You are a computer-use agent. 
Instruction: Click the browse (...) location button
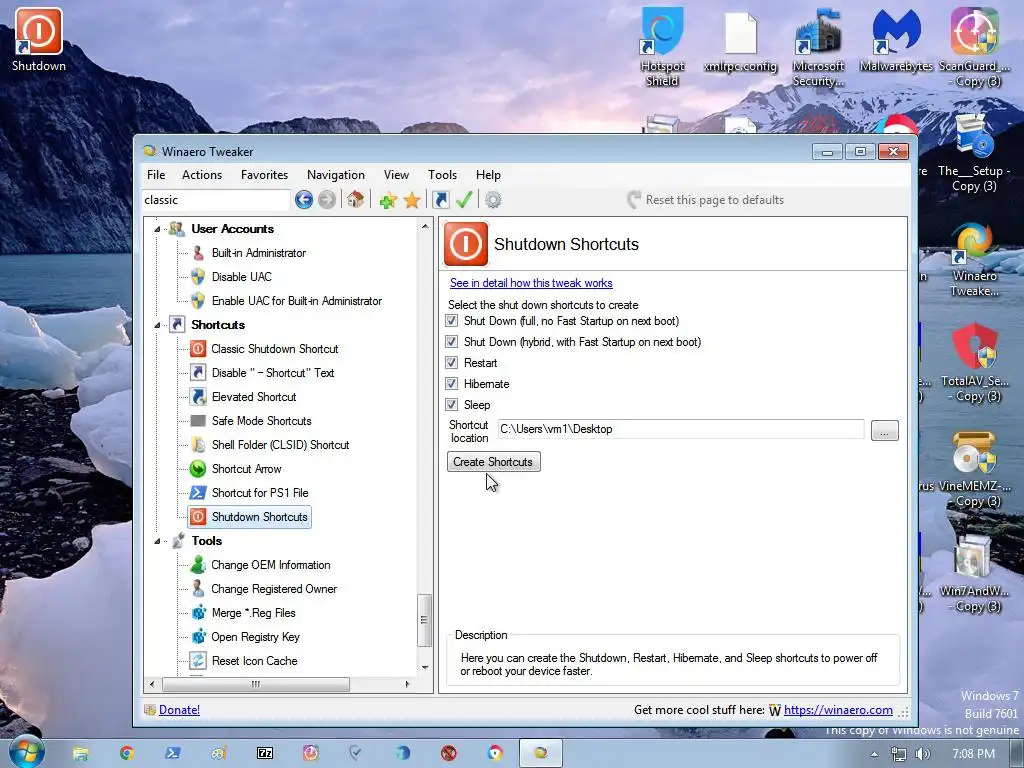tap(884, 430)
